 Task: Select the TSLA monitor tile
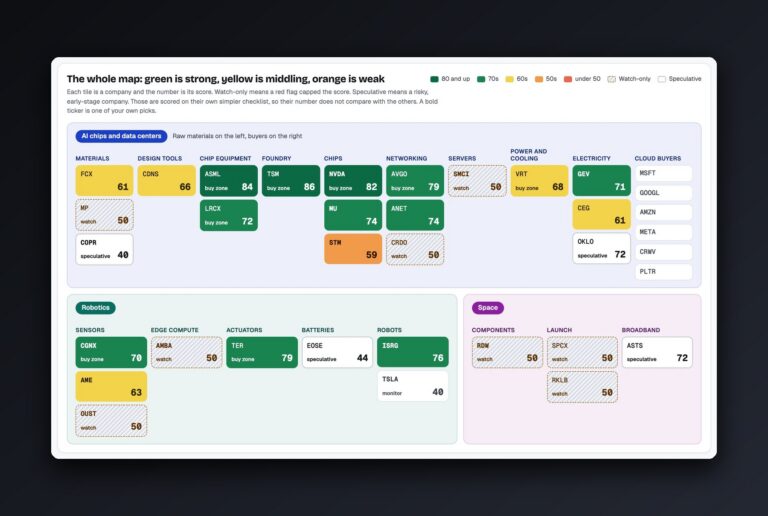(413, 386)
